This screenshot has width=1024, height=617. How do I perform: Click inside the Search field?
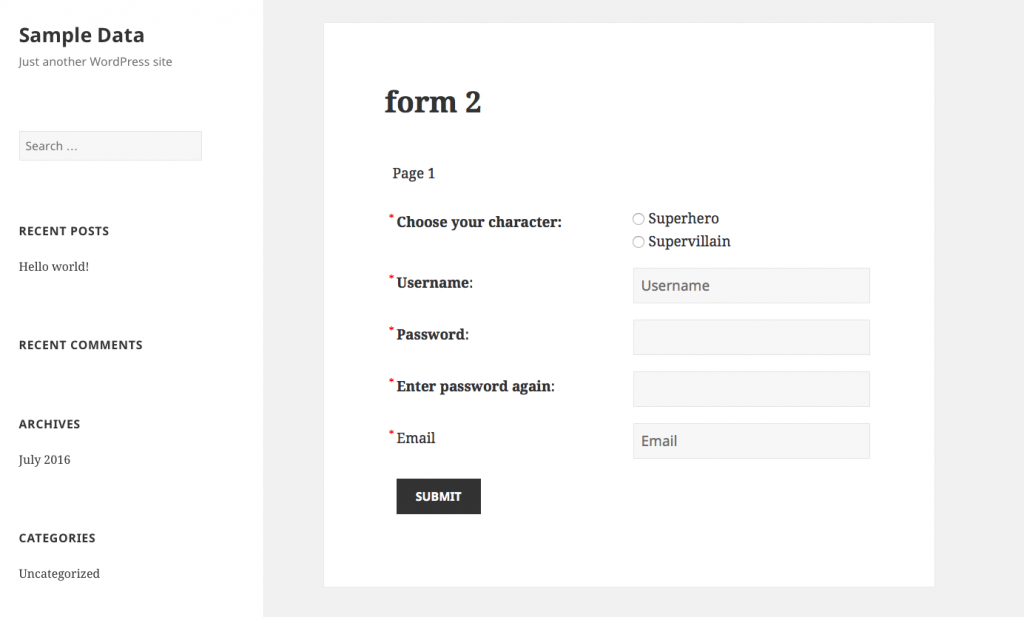pos(110,145)
